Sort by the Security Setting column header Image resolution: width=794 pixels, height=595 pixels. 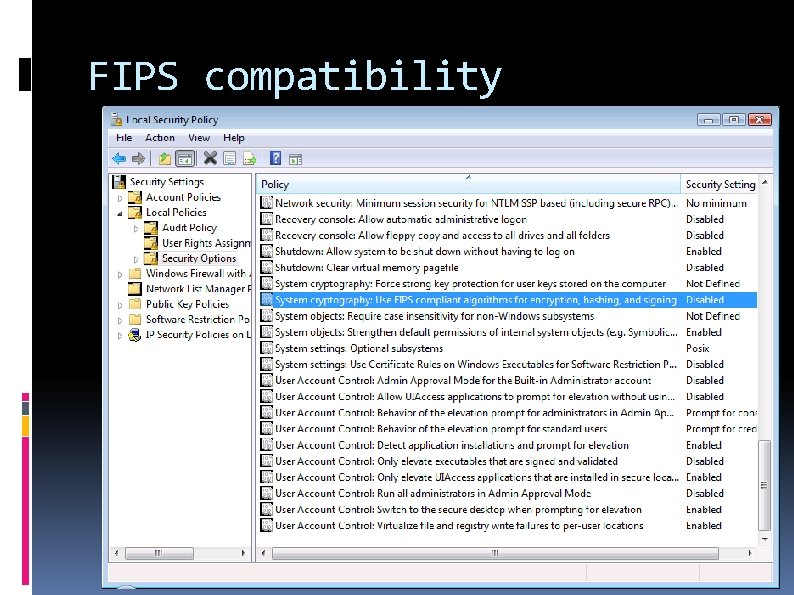[x=719, y=184]
